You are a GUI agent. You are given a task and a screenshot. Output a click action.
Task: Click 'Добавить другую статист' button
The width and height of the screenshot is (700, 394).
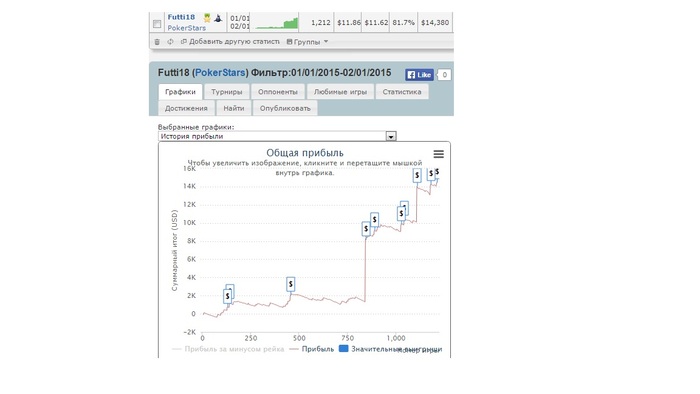230,41
